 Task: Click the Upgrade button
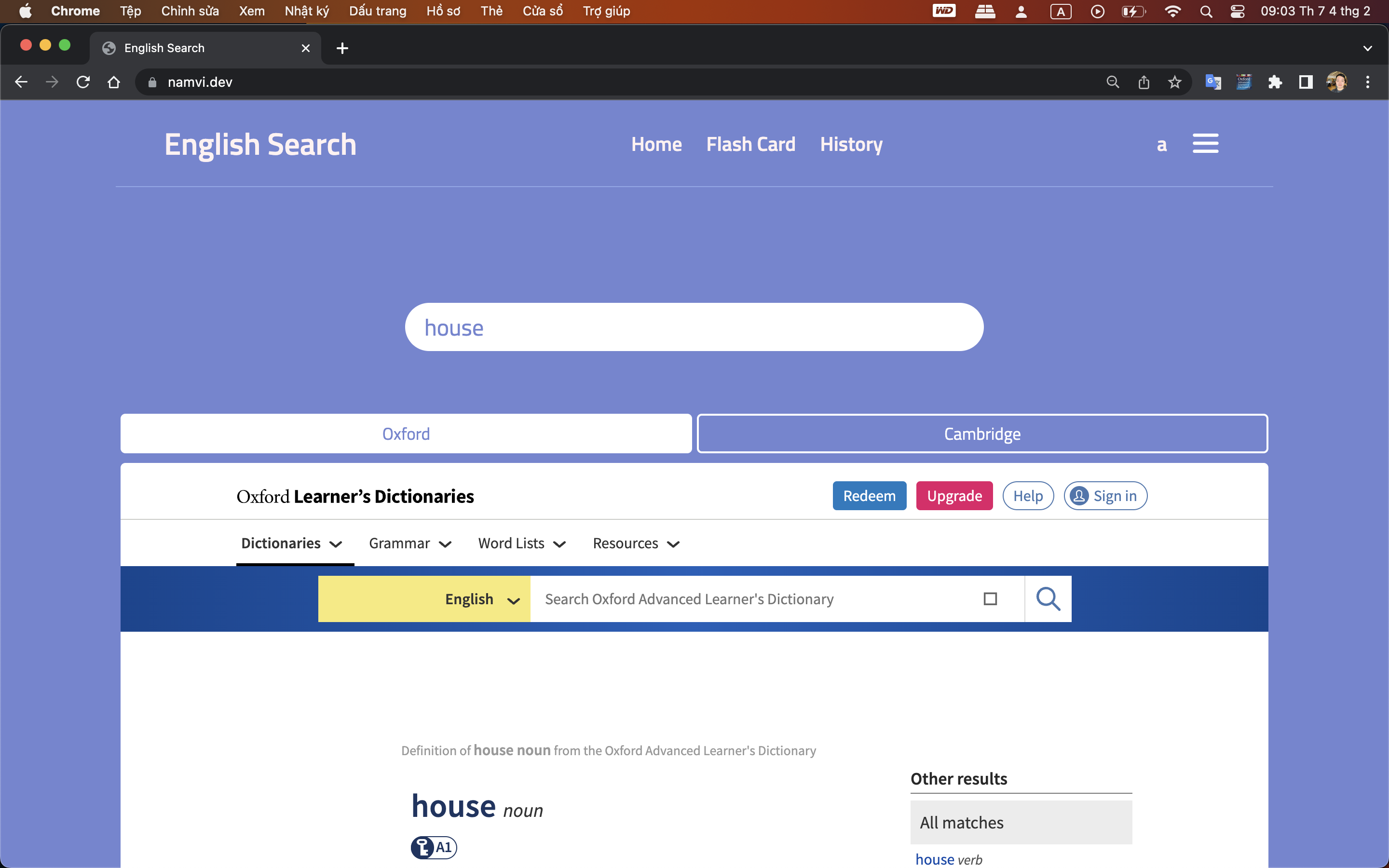(954, 495)
